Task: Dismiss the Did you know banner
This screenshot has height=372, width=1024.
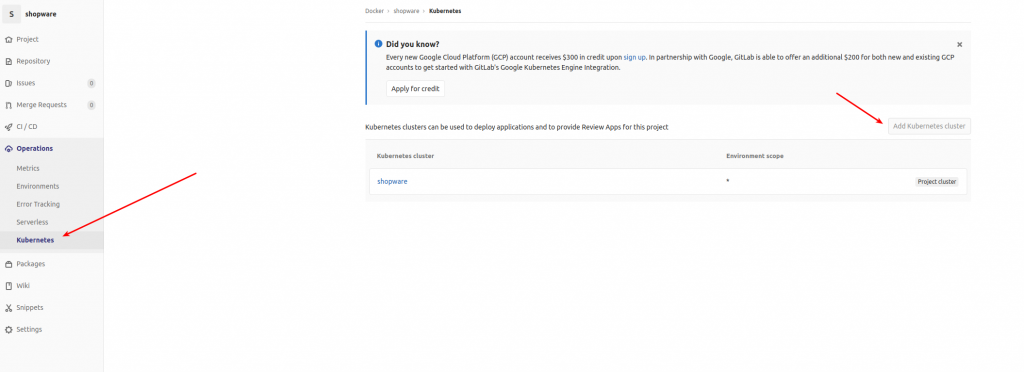Action: click(x=959, y=44)
